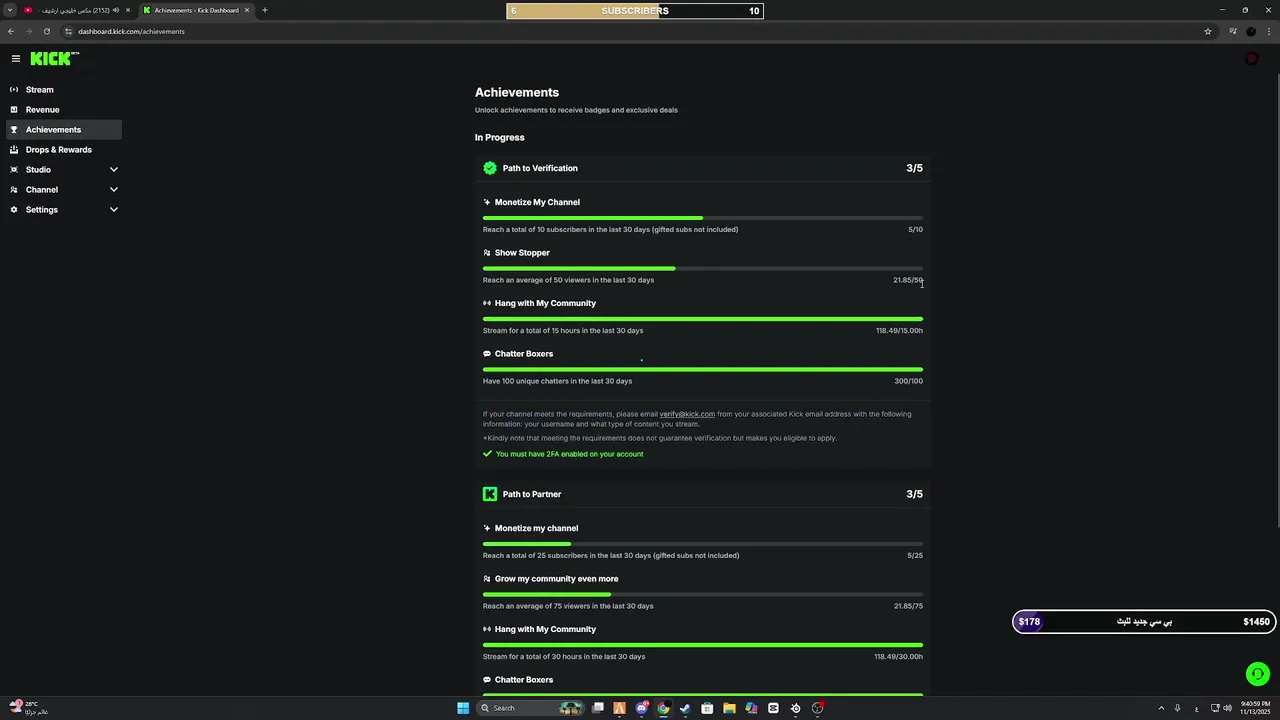The height and width of the screenshot is (720, 1280).
Task: Open the Chrome three-dot menu
Action: (1269, 31)
